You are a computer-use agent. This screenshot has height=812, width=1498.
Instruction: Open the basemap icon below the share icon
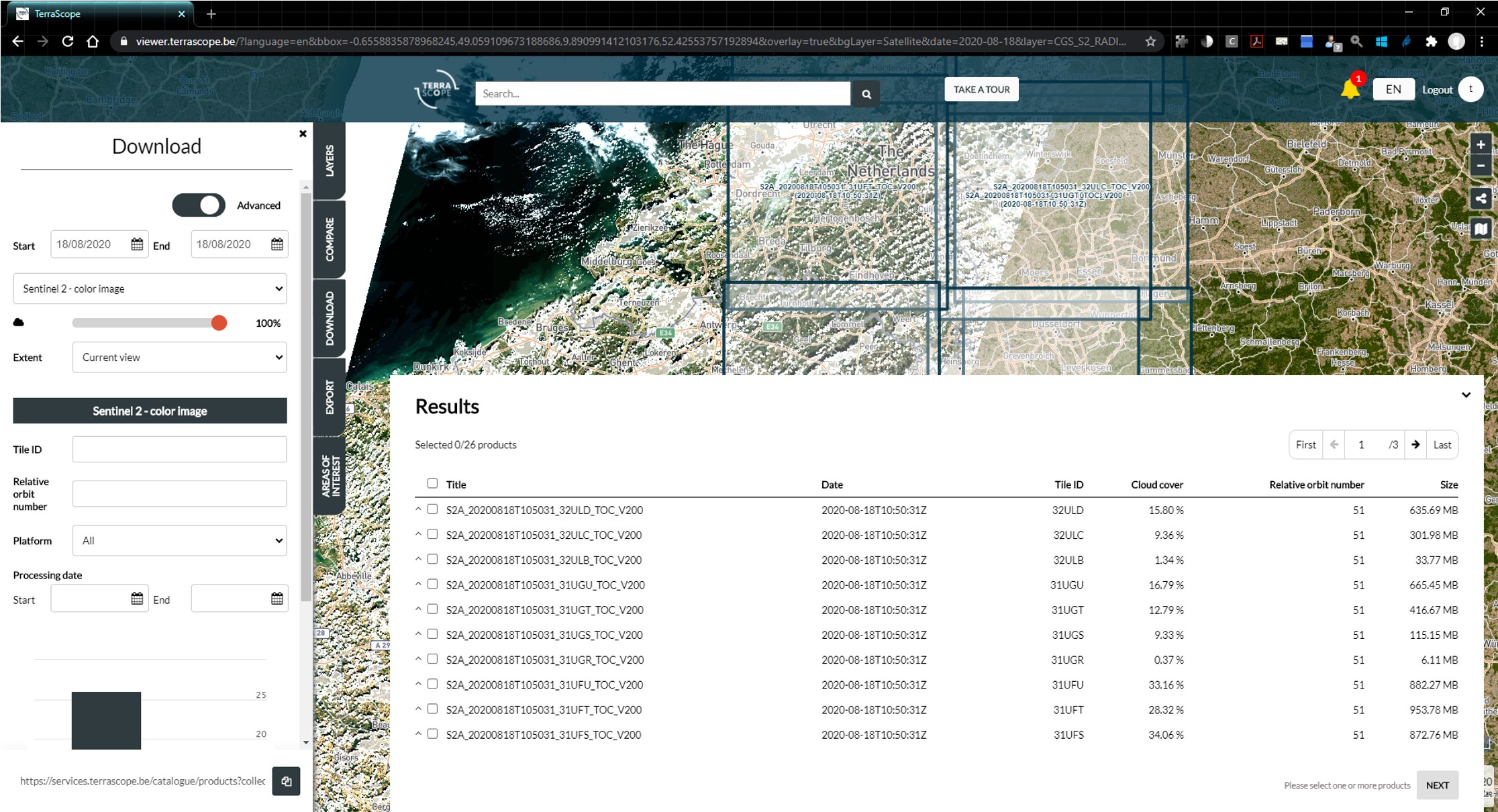(1481, 229)
